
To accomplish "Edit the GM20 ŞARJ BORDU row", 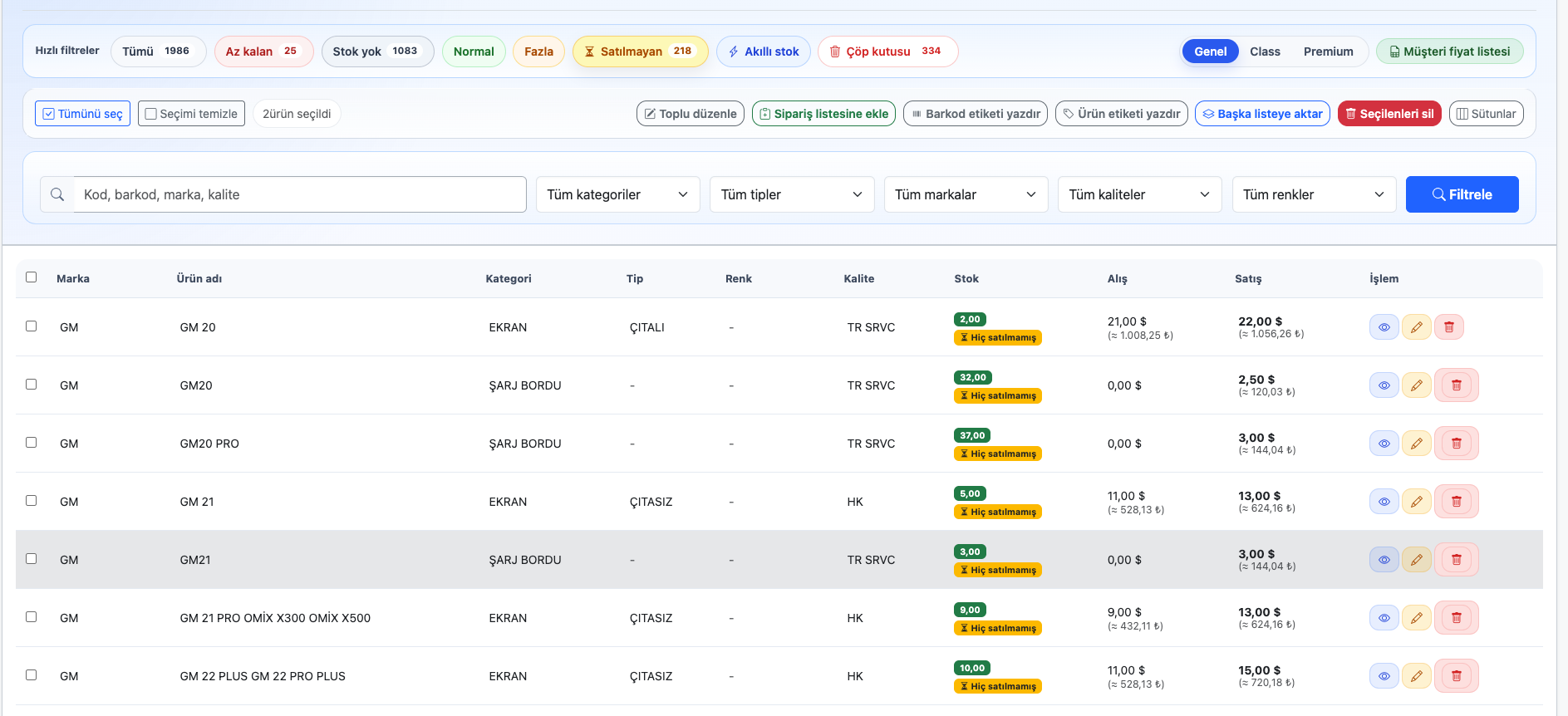I will (x=1416, y=385).
